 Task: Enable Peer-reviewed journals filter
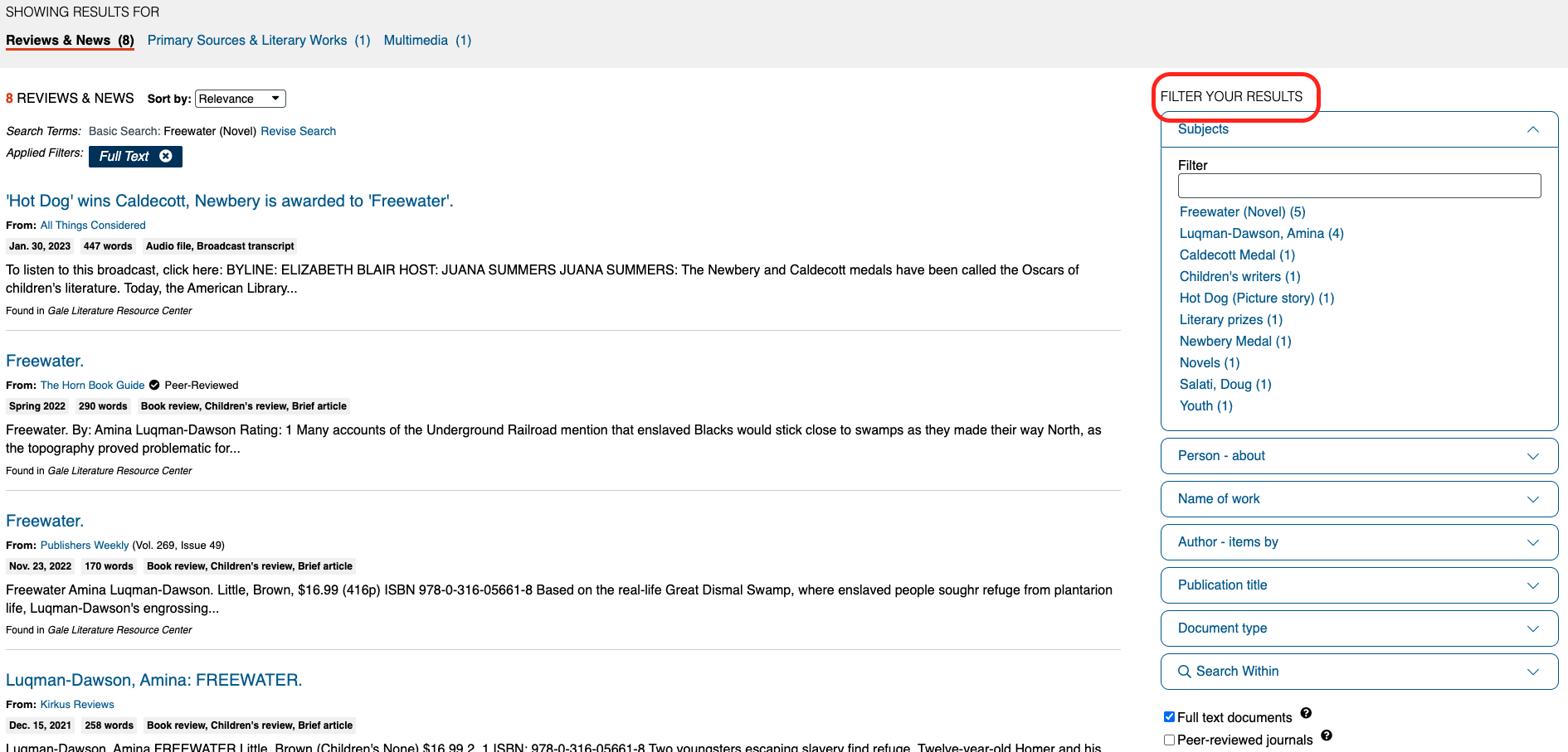[x=1169, y=740]
